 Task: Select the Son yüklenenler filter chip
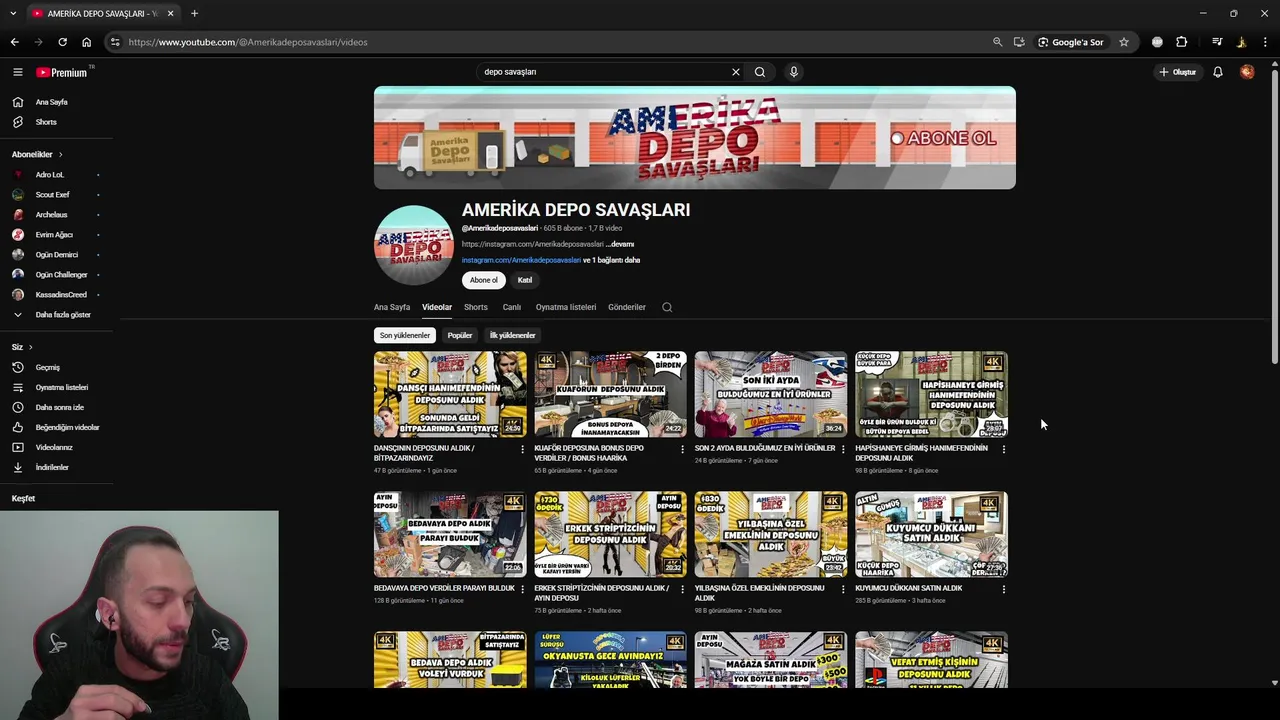tap(405, 335)
